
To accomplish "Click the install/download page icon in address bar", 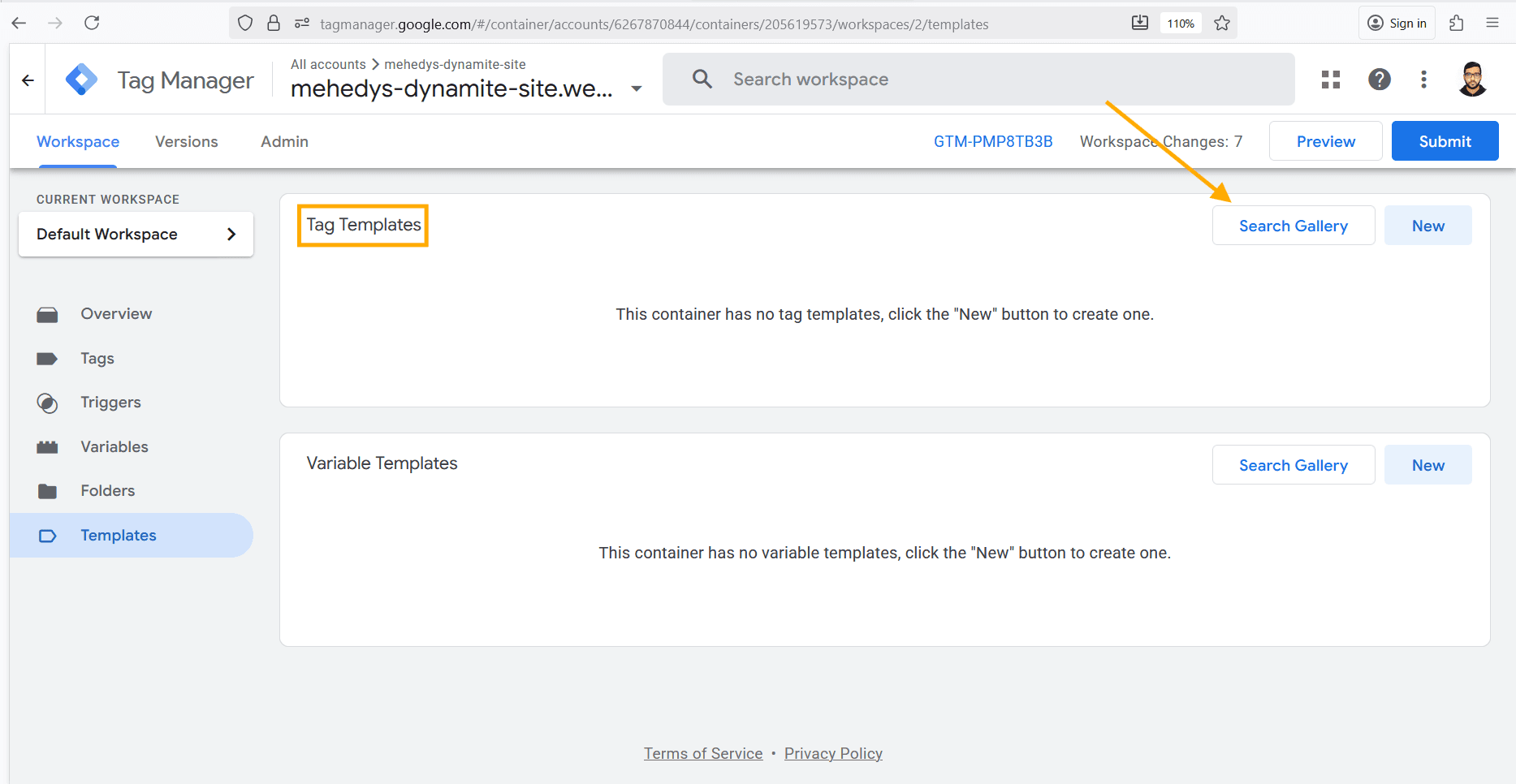I will point(1140,24).
